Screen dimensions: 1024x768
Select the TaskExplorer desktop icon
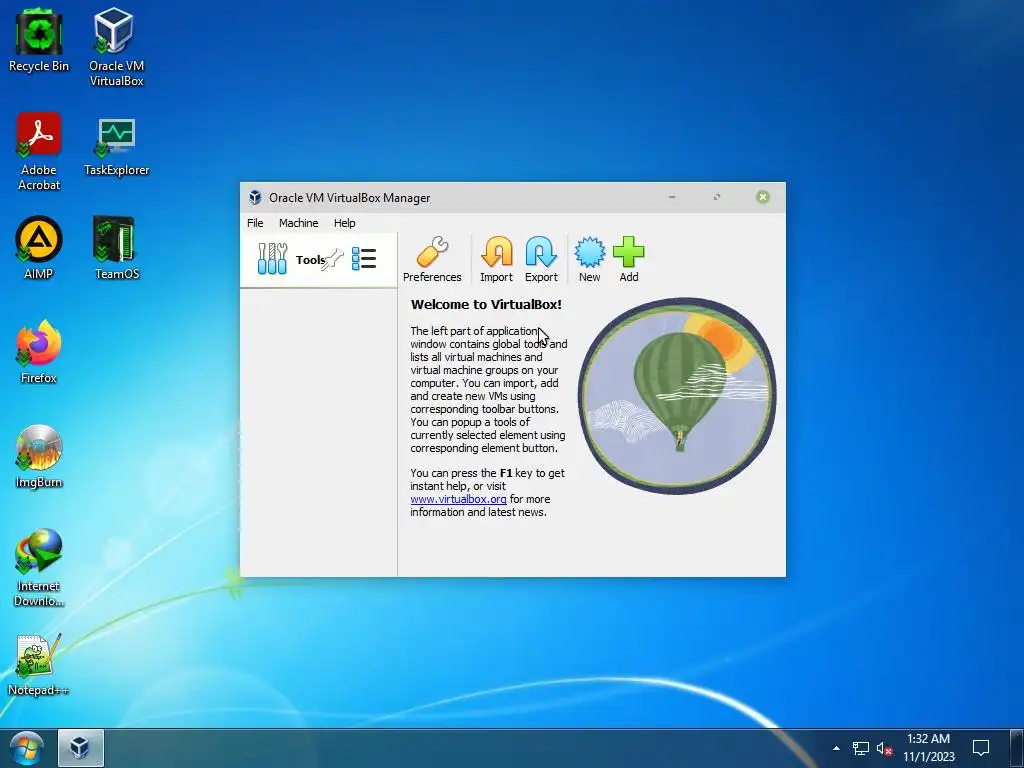coord(116,146)
